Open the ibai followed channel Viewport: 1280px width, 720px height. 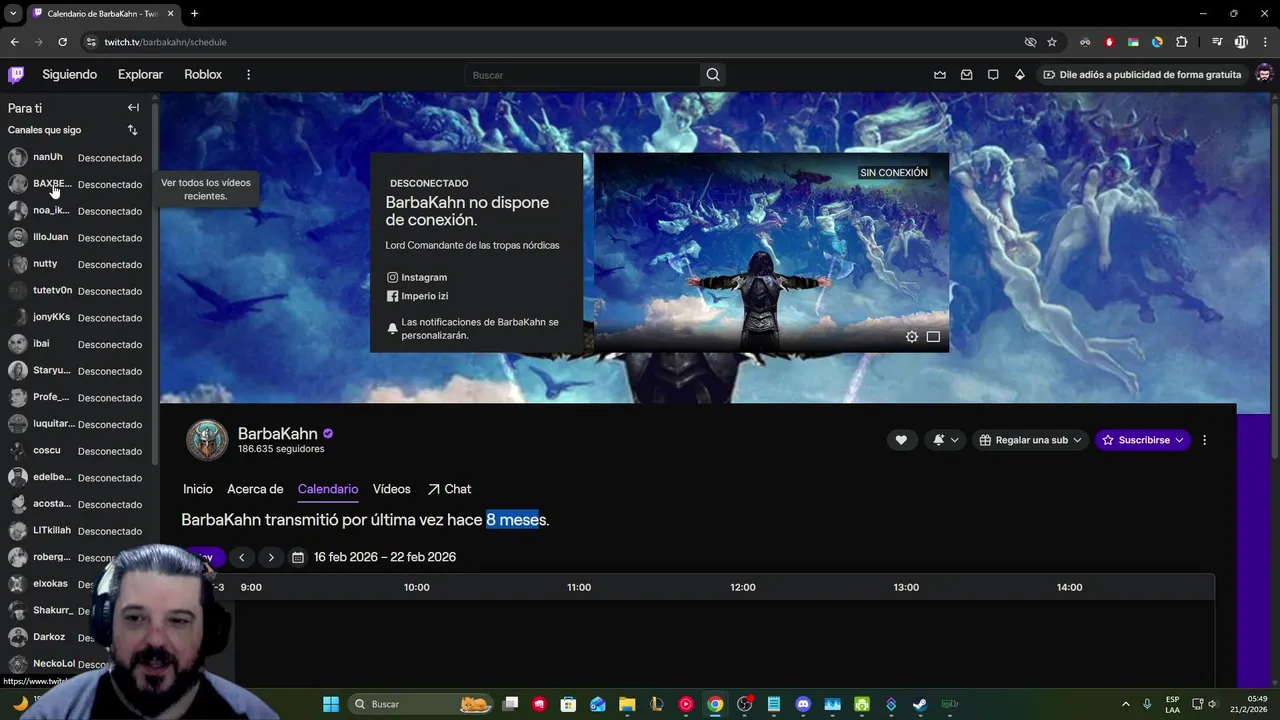(x=78, y=344)
